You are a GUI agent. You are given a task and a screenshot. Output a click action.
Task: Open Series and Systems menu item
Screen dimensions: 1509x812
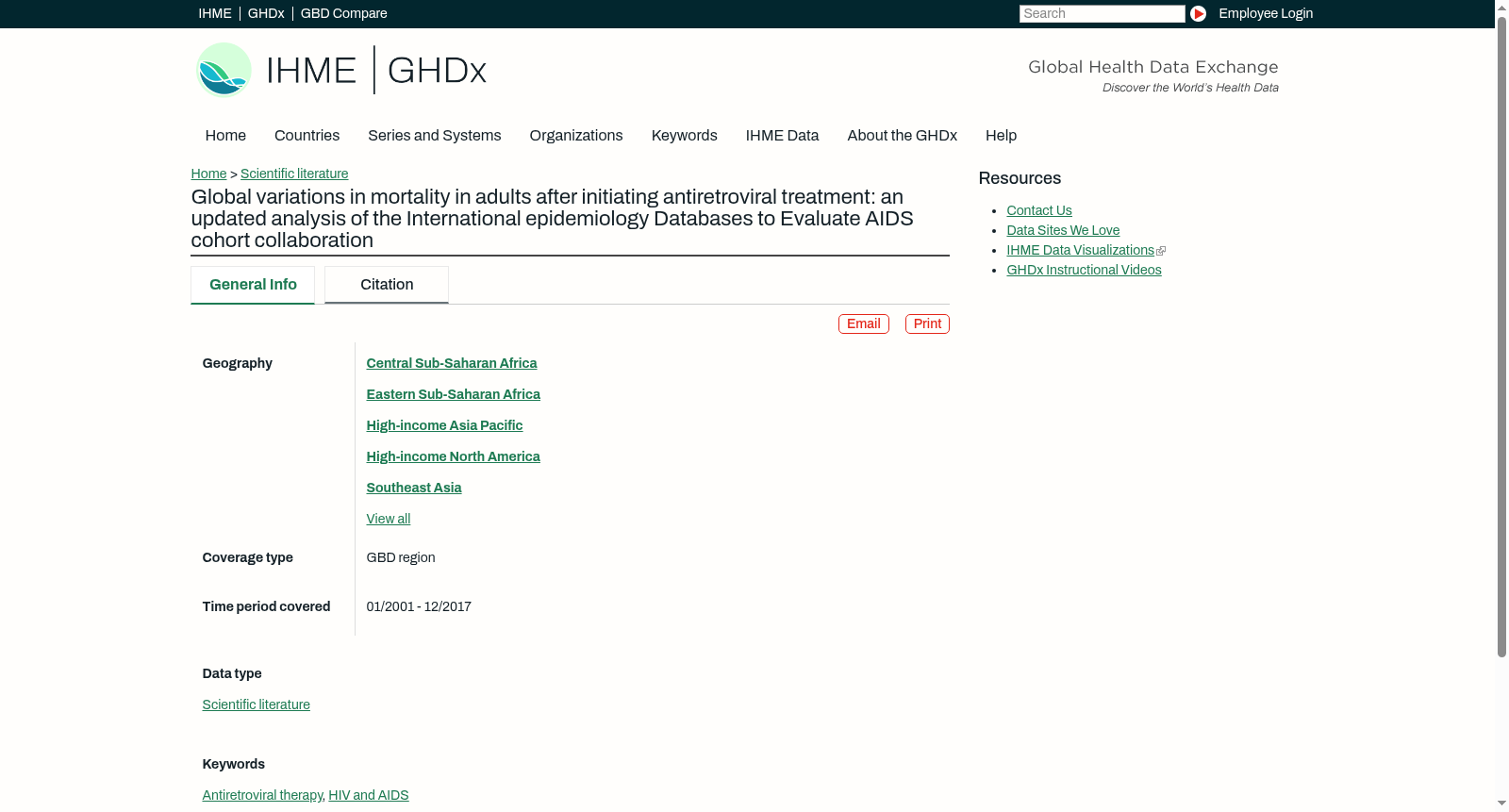coord(435,136)
